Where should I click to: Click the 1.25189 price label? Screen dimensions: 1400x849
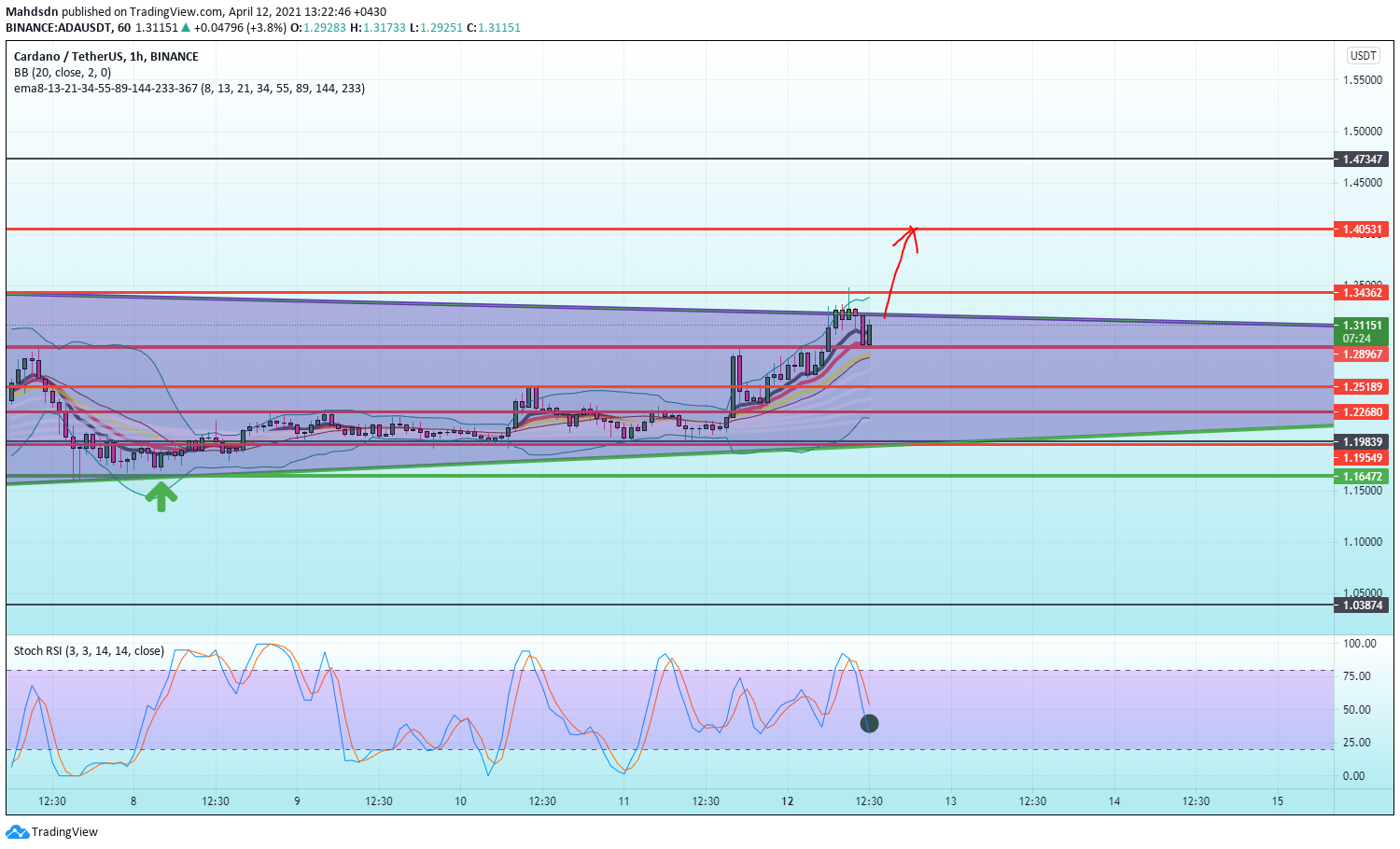(1362, 387)
